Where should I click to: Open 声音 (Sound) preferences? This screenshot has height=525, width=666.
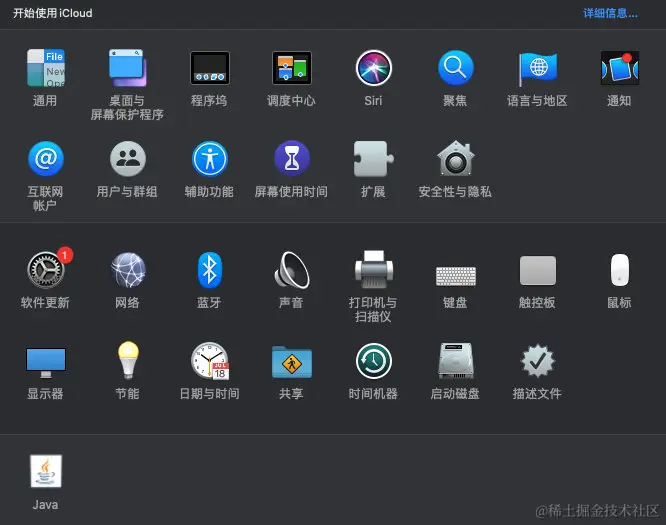coord(291,270)
